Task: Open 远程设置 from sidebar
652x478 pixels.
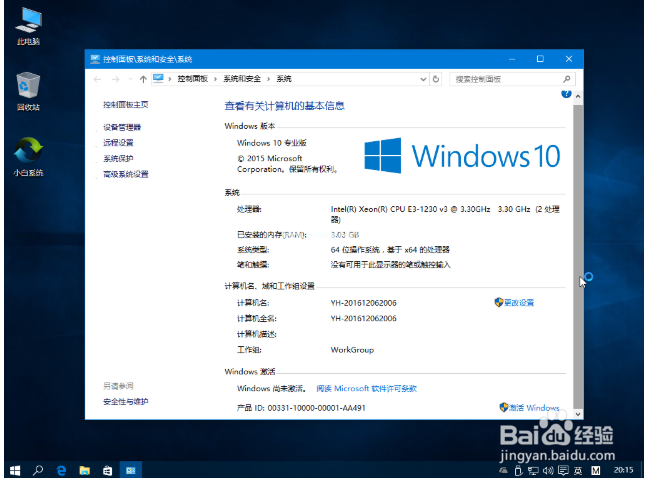Action: [118, 143]
